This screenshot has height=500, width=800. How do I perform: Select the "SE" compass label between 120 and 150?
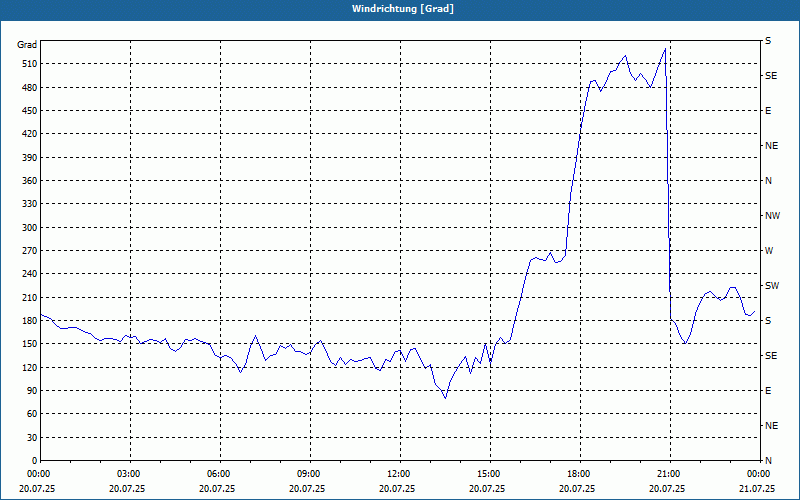tap(771, 356)
